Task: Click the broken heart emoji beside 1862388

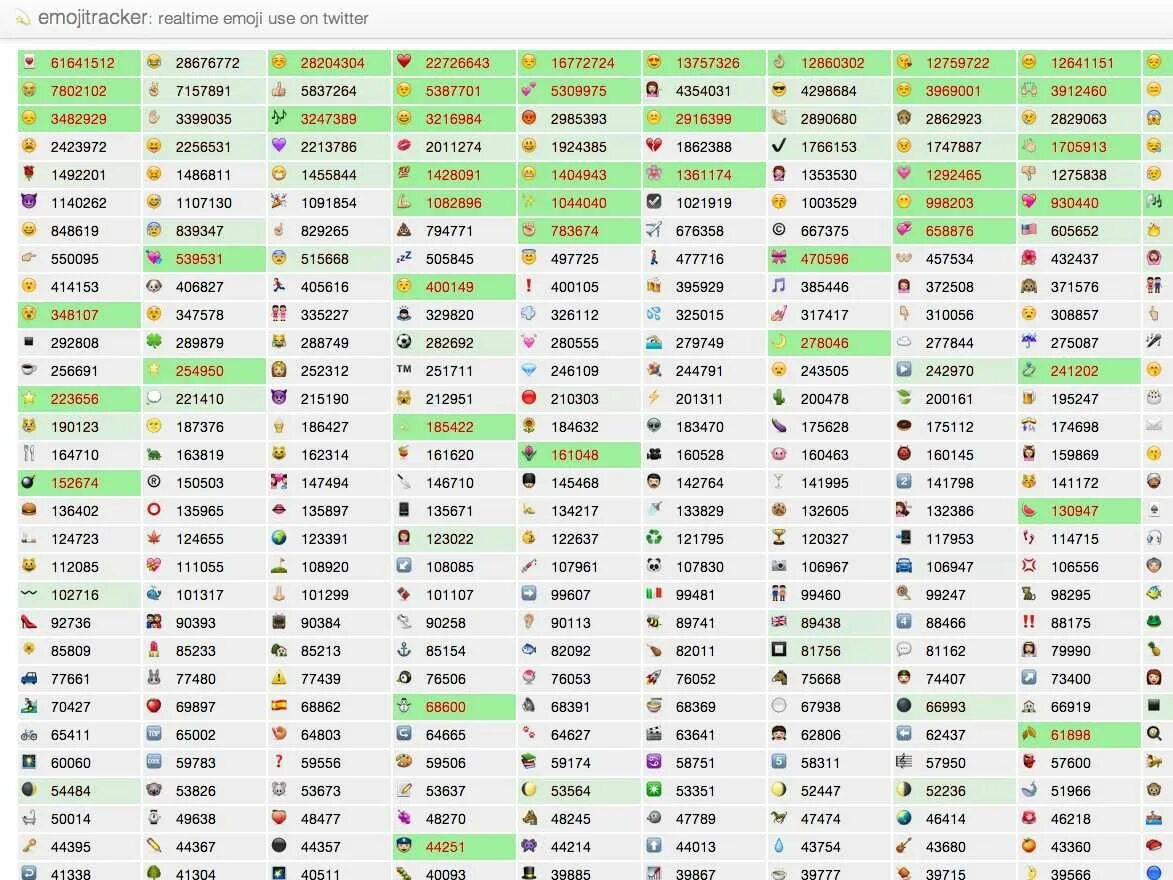Action: tap(654, 146)
